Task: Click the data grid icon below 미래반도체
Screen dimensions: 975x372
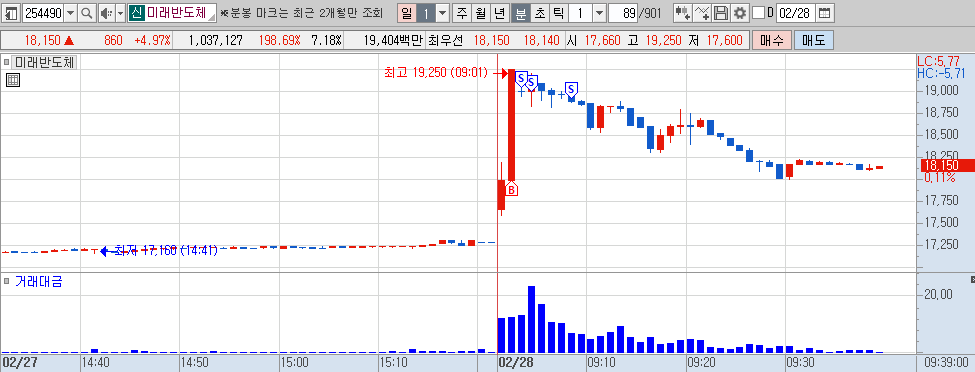Action: 12,80
